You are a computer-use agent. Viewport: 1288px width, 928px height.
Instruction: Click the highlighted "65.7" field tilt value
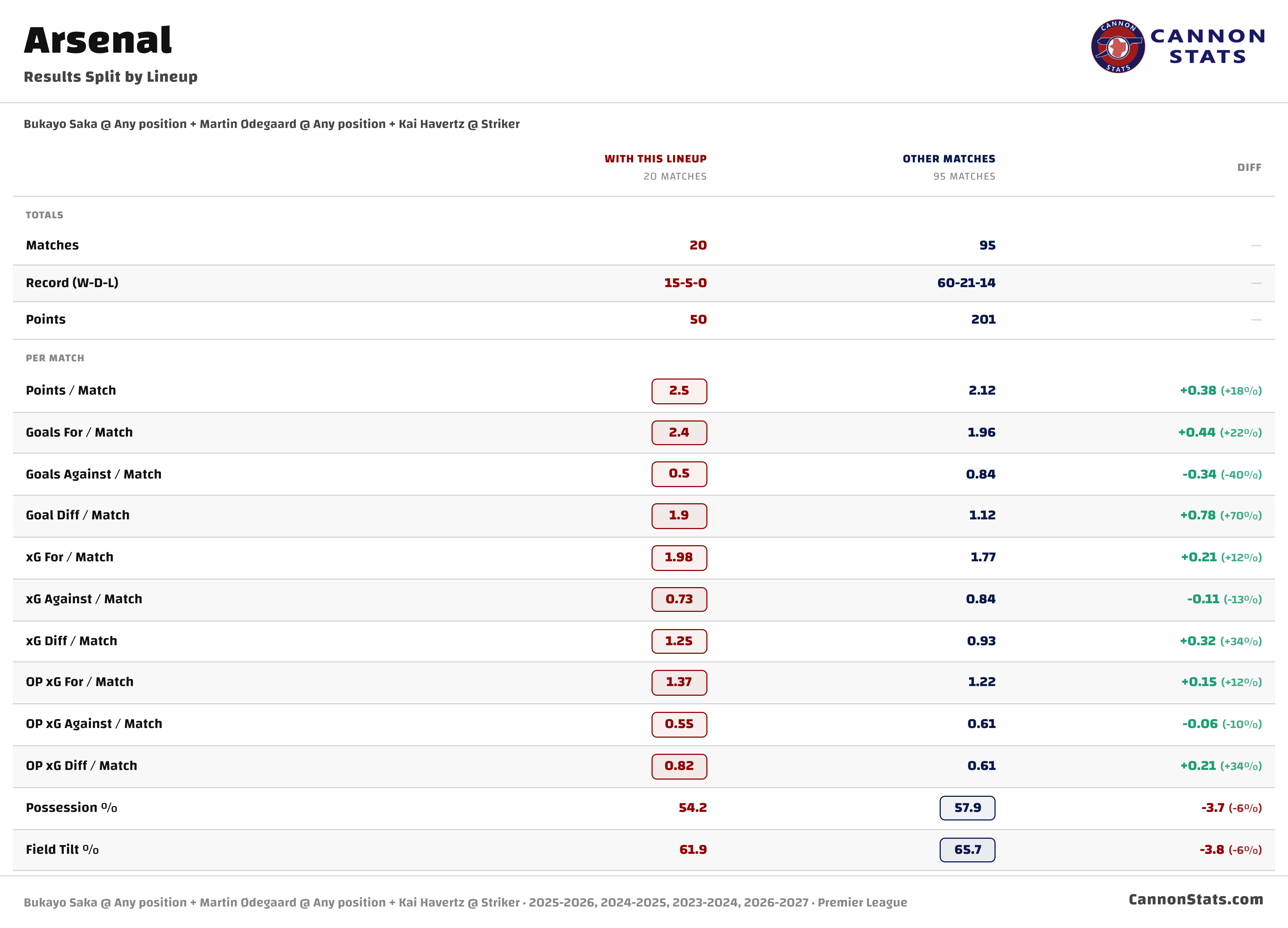pyautogui.click(x=968, y=850)
